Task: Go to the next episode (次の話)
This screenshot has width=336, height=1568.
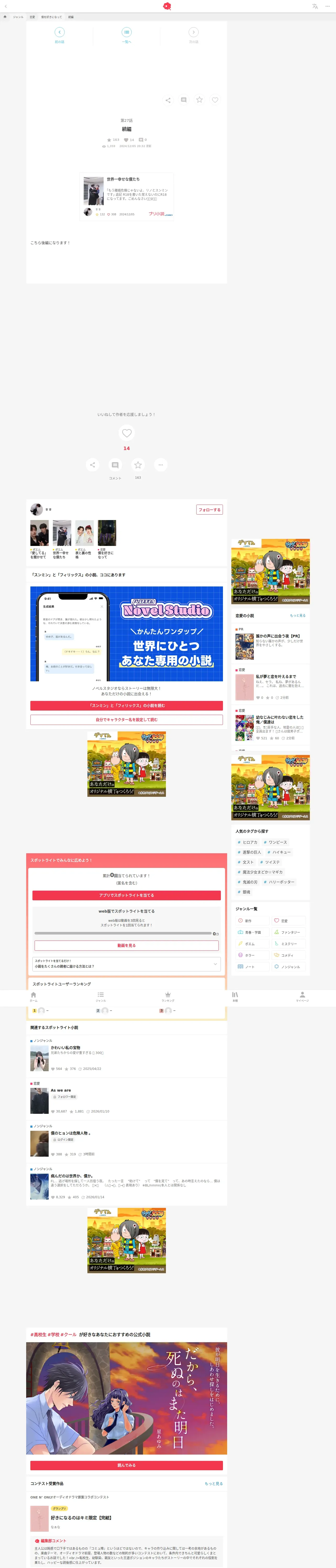Action: click(x=193, y=35)
